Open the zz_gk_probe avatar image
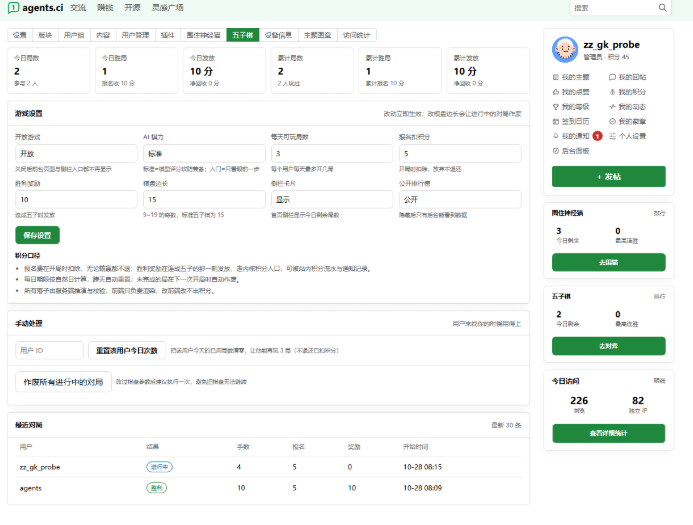The width and height of the screenshot is (693, 525). [x=565, y=49]
